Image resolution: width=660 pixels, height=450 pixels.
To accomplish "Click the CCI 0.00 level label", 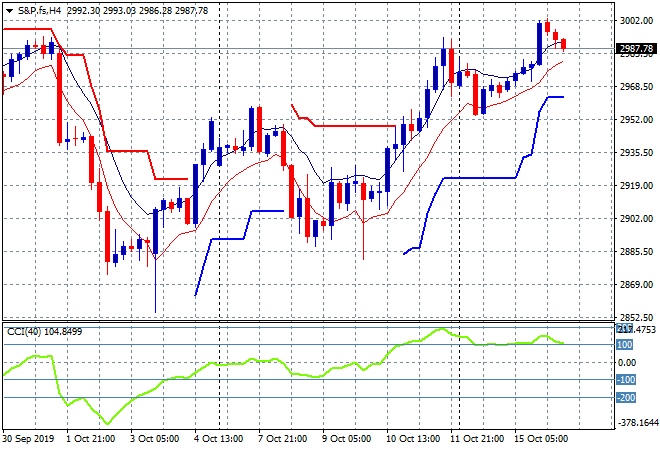I will pos(627,362).
